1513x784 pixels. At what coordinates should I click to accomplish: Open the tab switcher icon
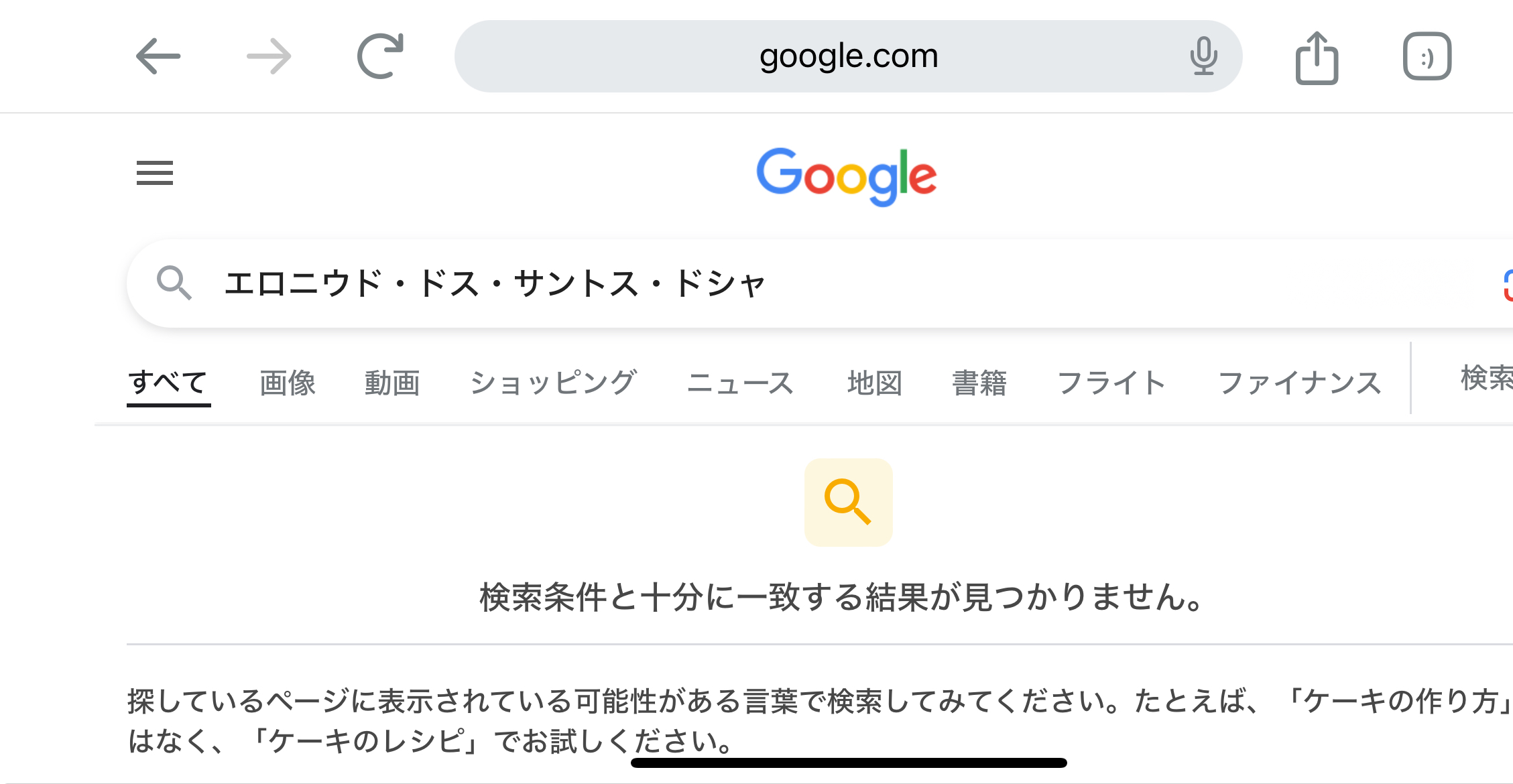click(x=1427, y=56)
